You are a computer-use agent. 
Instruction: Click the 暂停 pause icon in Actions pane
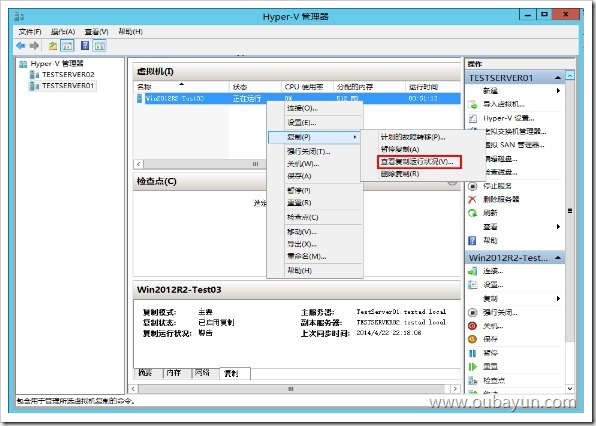[x=472, y=353]
